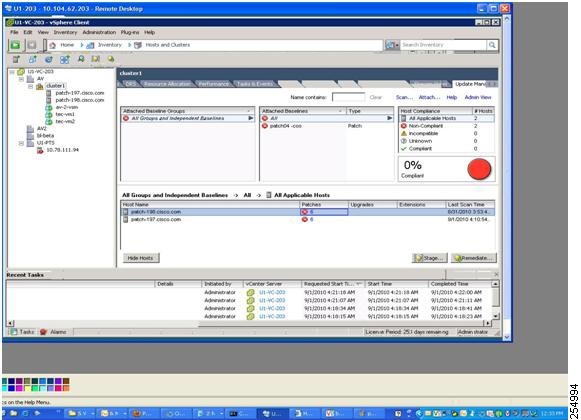This screenshot has width=581, height=420.
Task: Close the Recent Tasks panel
Action: (x=496, y=274)
